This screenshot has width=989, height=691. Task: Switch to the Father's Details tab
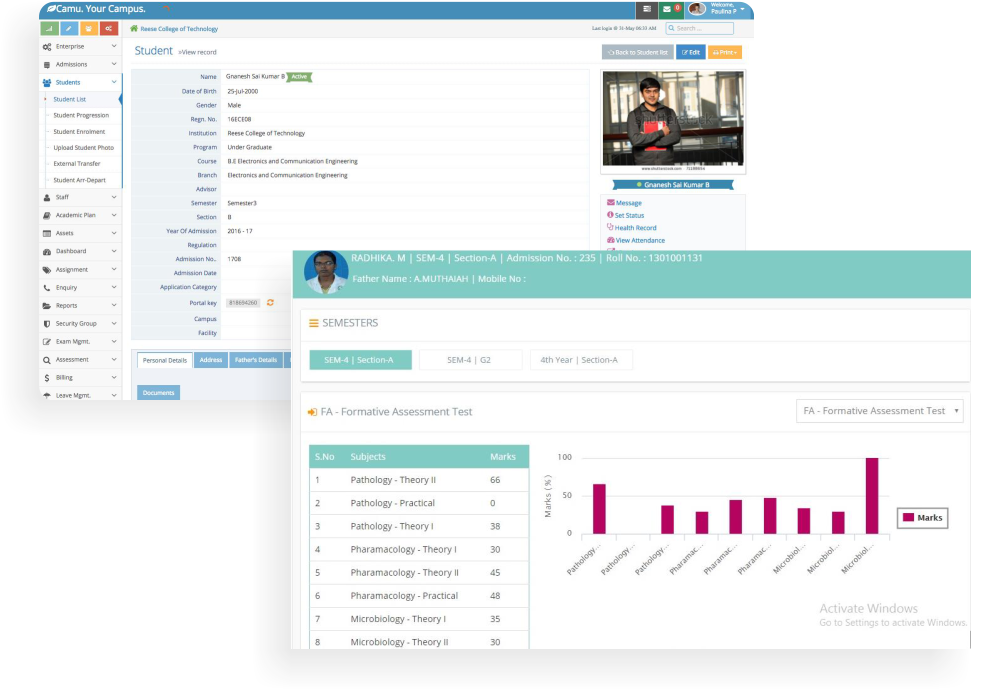pyautogui.click(x=256, y=360)
